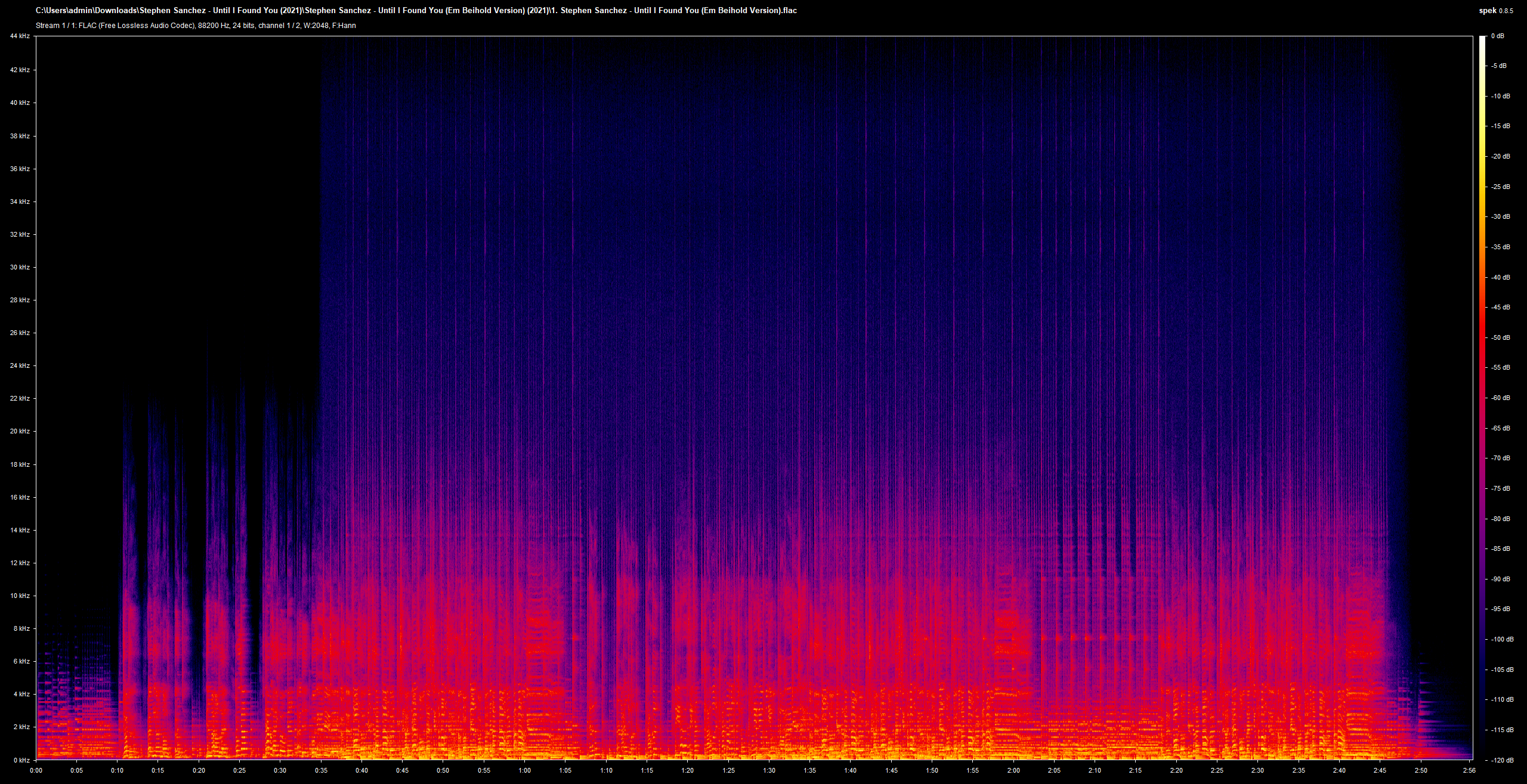
Task: Click the 30 kHz frequency label
Action: (x=20, y=267)
